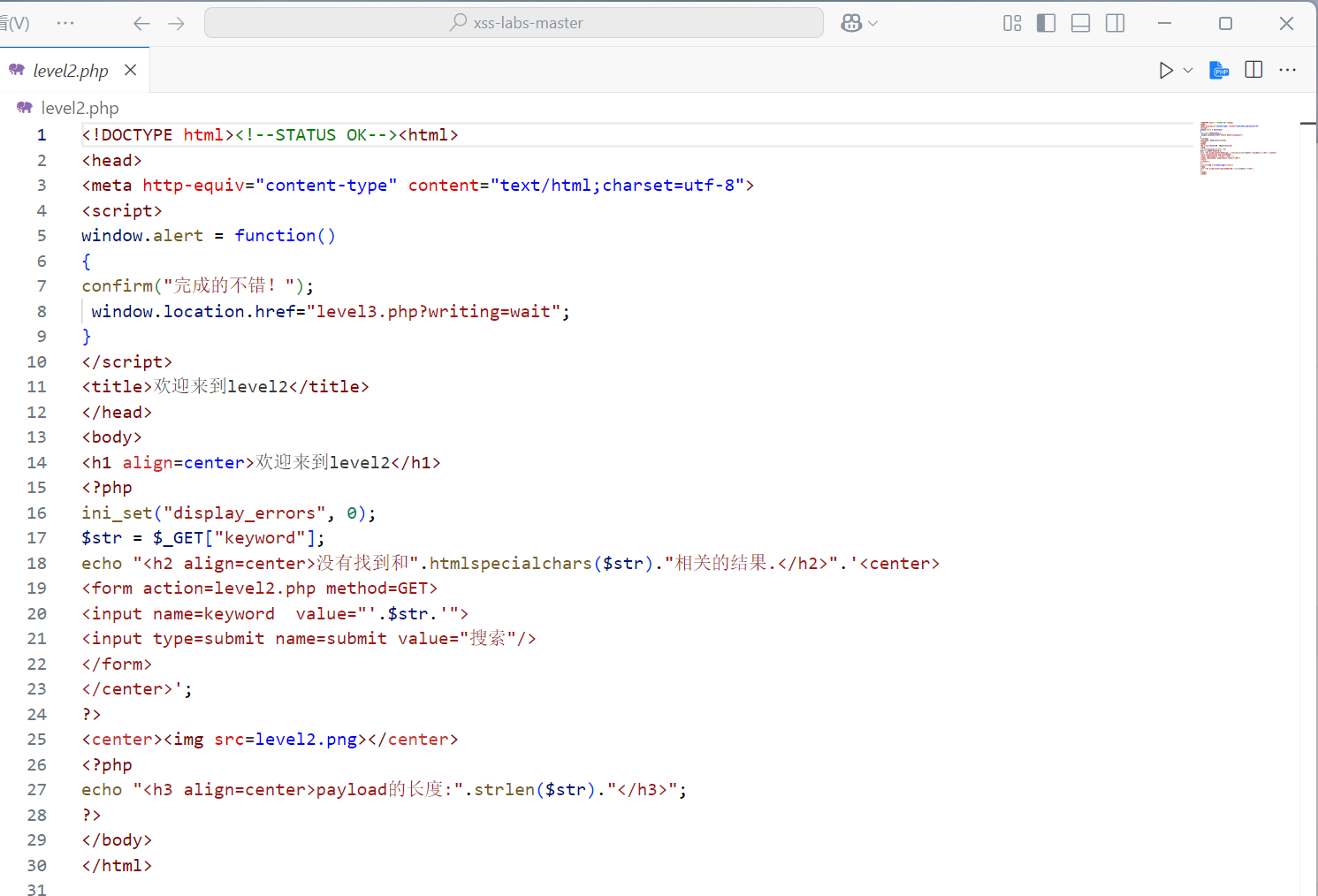1318x896 pixels.
Task: Click 'method=GET' on line 19
Action: click(x=377, y=588)
